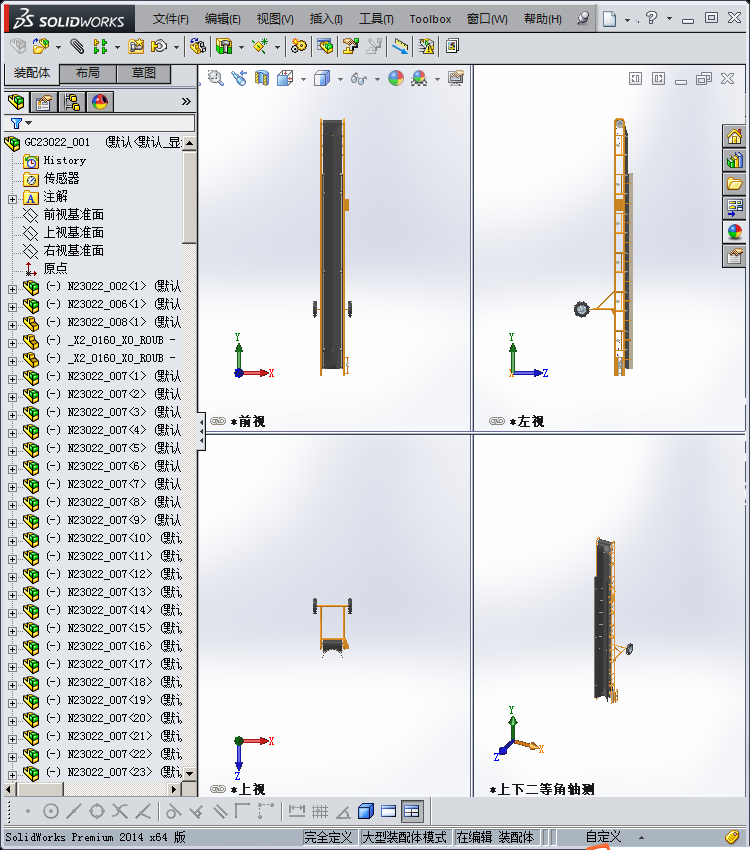Toggle the four-view viewport layout button
Image resolution: width=750 pixels, height=850 pixels.
pyautogui.click(x=412, y=811)
